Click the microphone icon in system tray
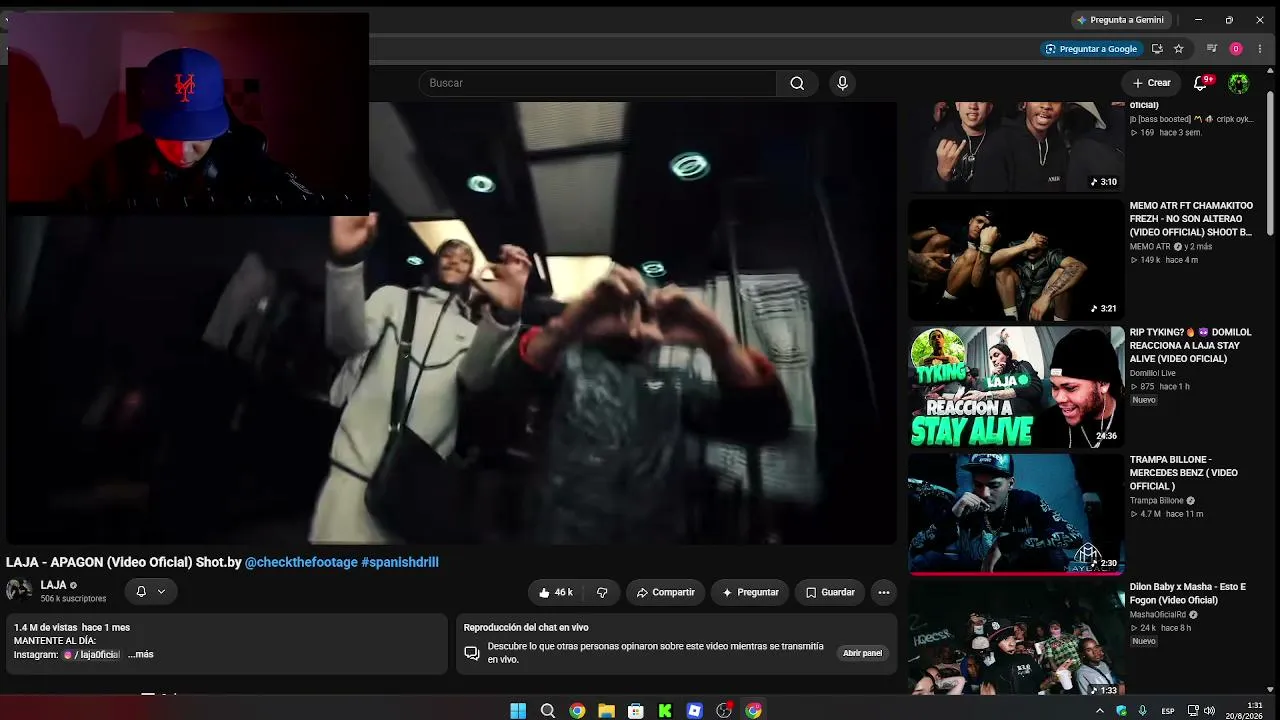This screenshot has width=1280, height=720. (1142, 711)
